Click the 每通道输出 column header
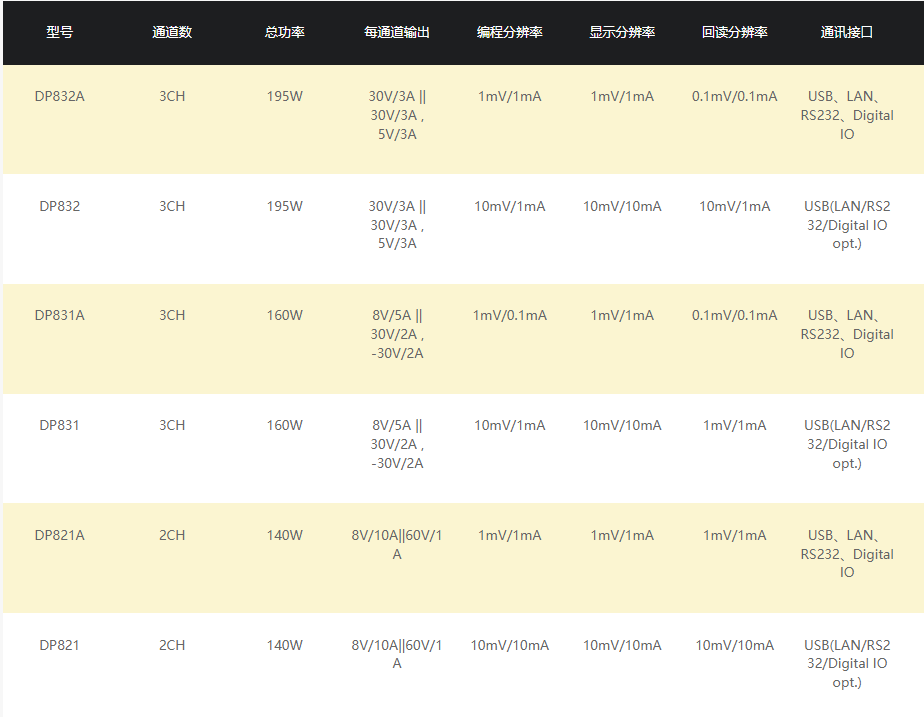 tap(397, 32)
